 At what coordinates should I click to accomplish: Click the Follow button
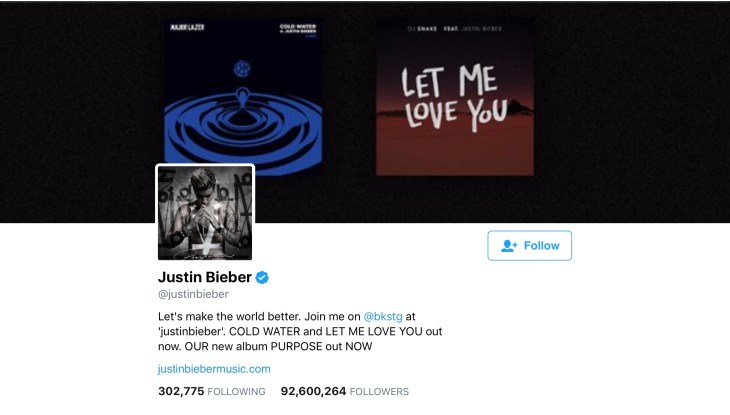[529, 245]
